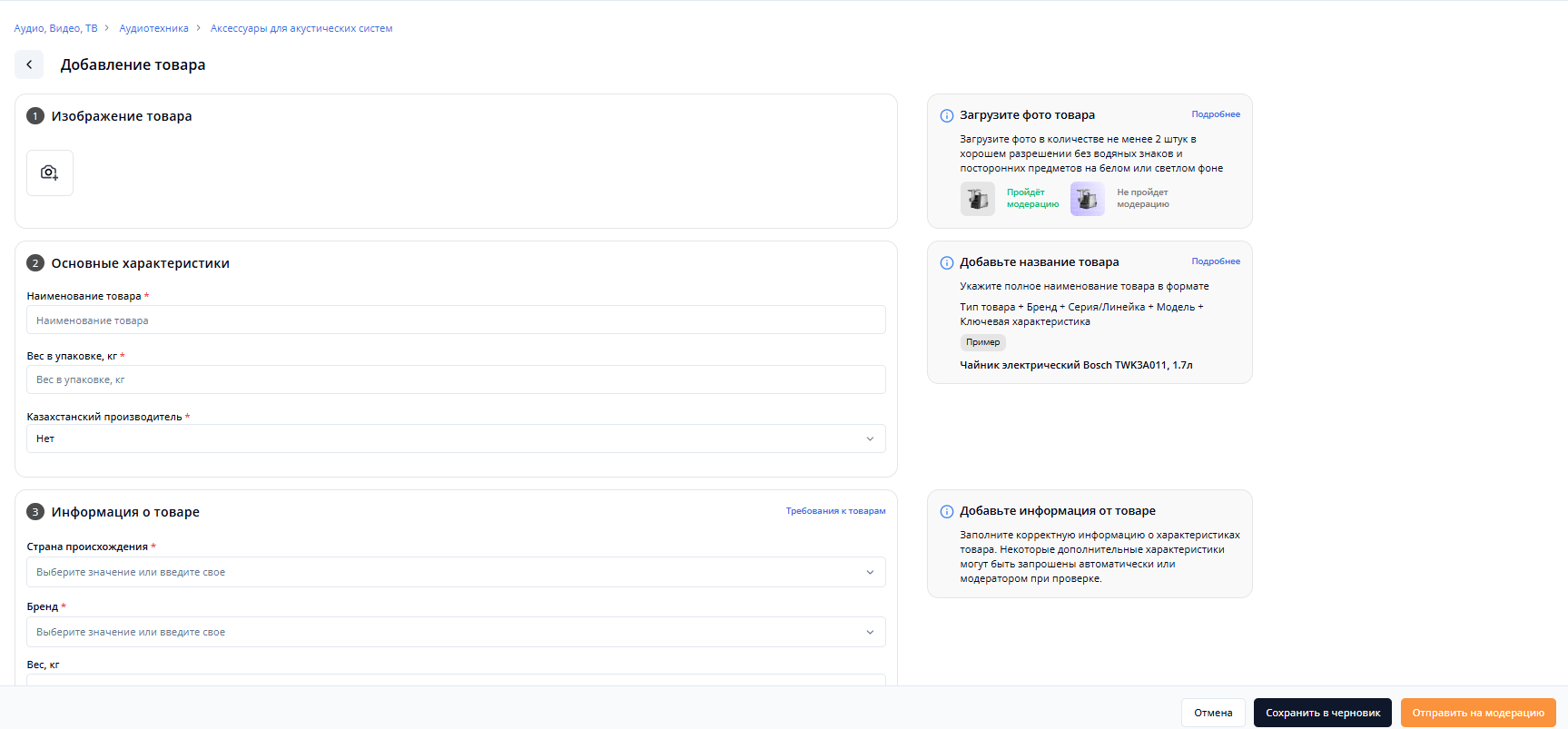Open Аудиотехника breadcrumb link
The width and height of the screenshot is (1568, 729).
[x=153, y=28]
